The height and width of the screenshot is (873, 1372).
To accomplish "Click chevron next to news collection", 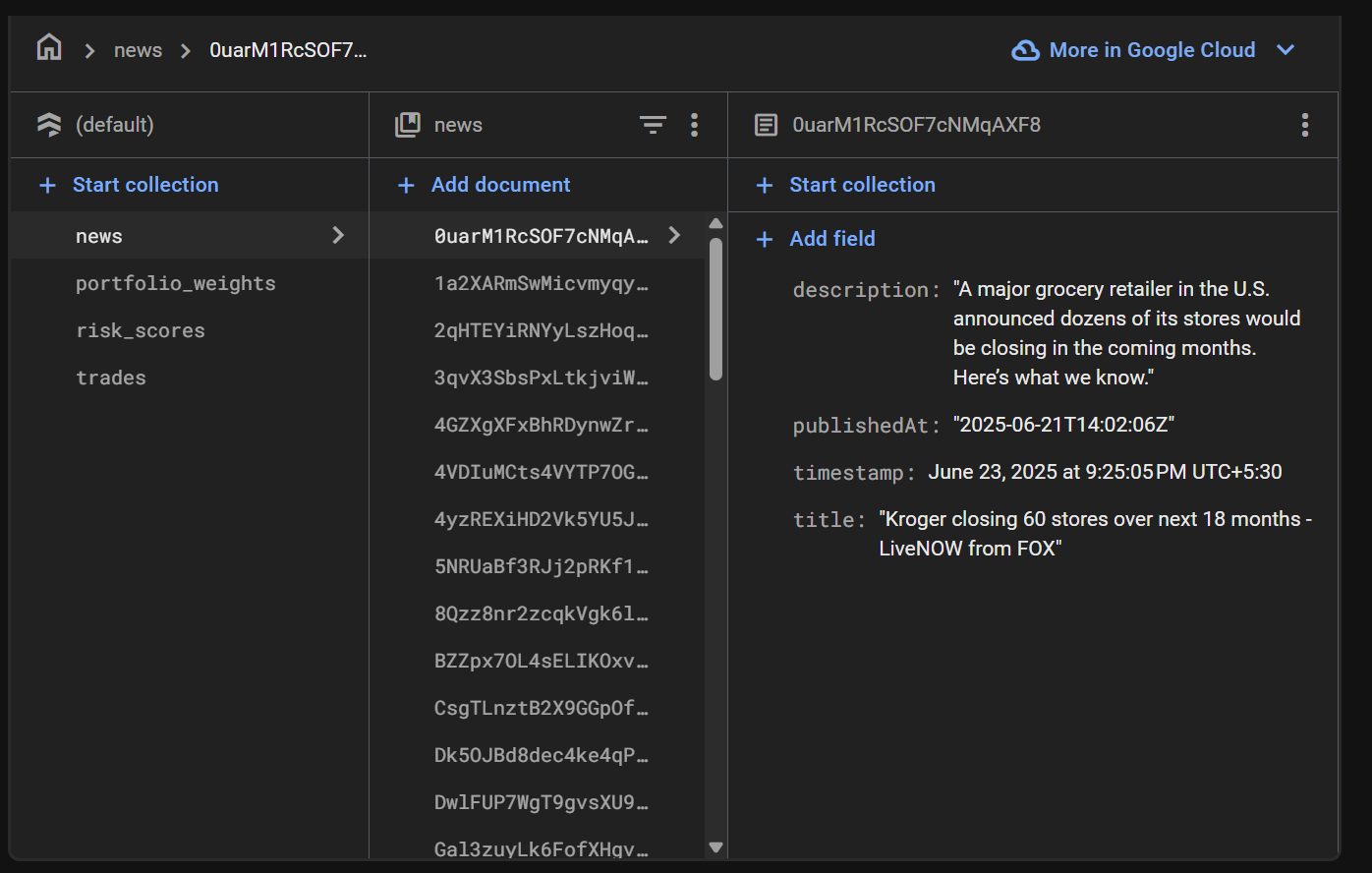I will (338, 235).
